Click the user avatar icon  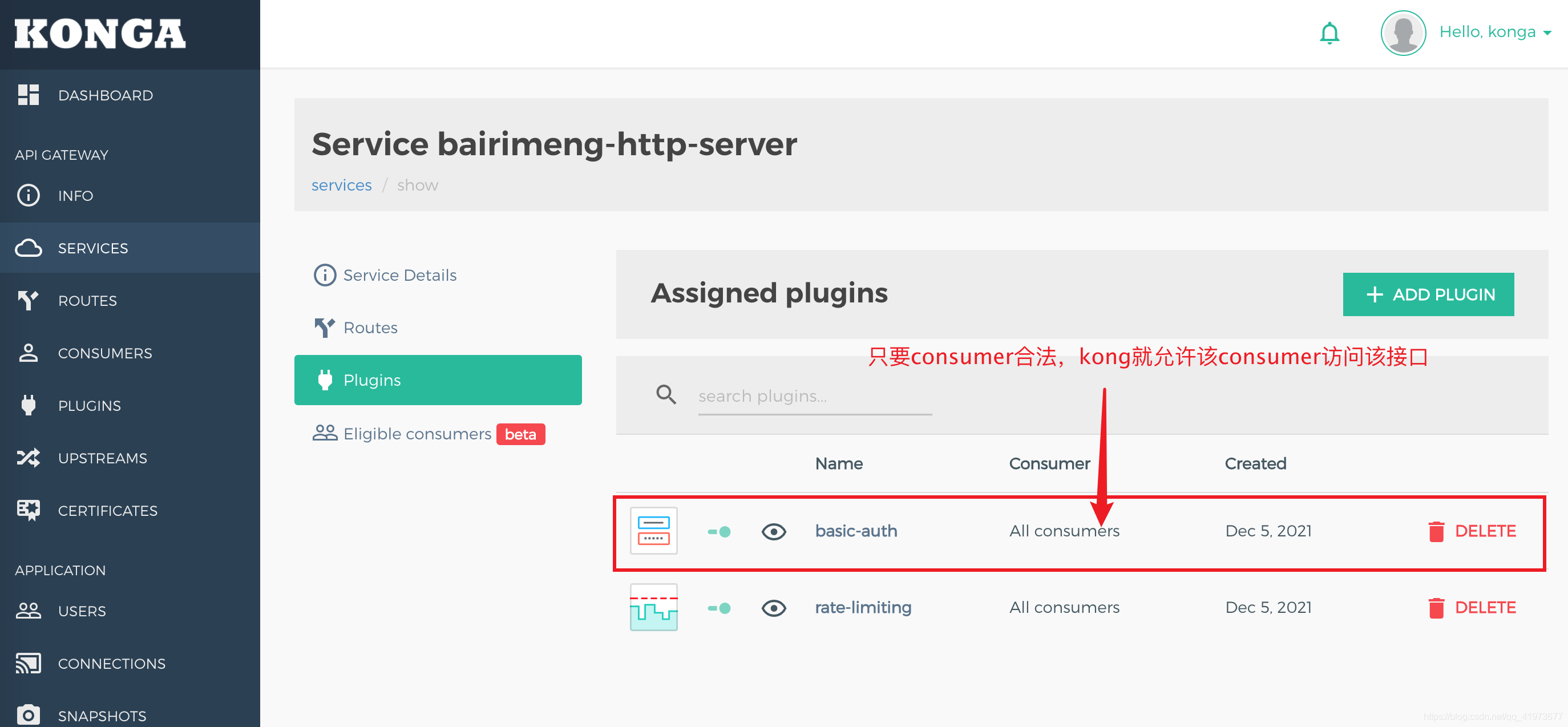[x=1403, y=33]
